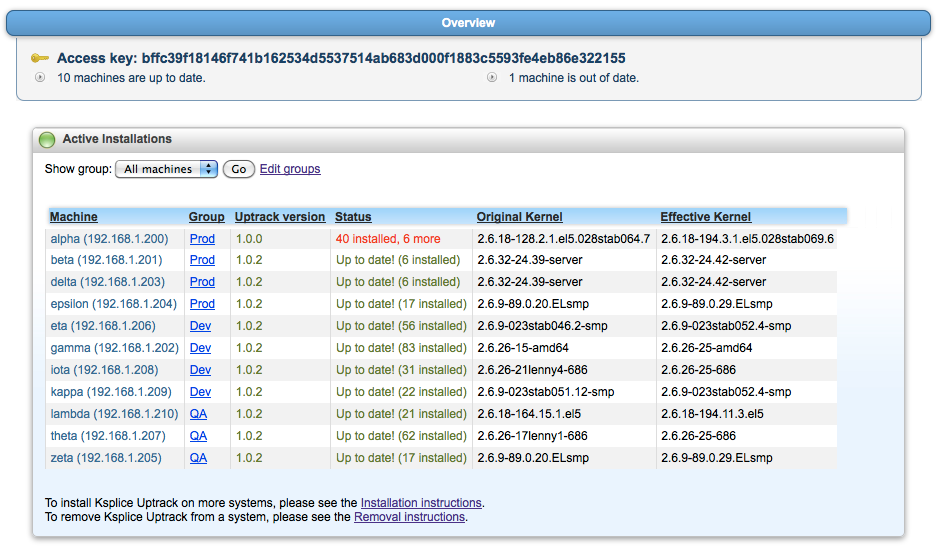Open the lambda (192.168.1.210) machine
The height and width of the screenshot is (551, 938).
pos(114,414)
